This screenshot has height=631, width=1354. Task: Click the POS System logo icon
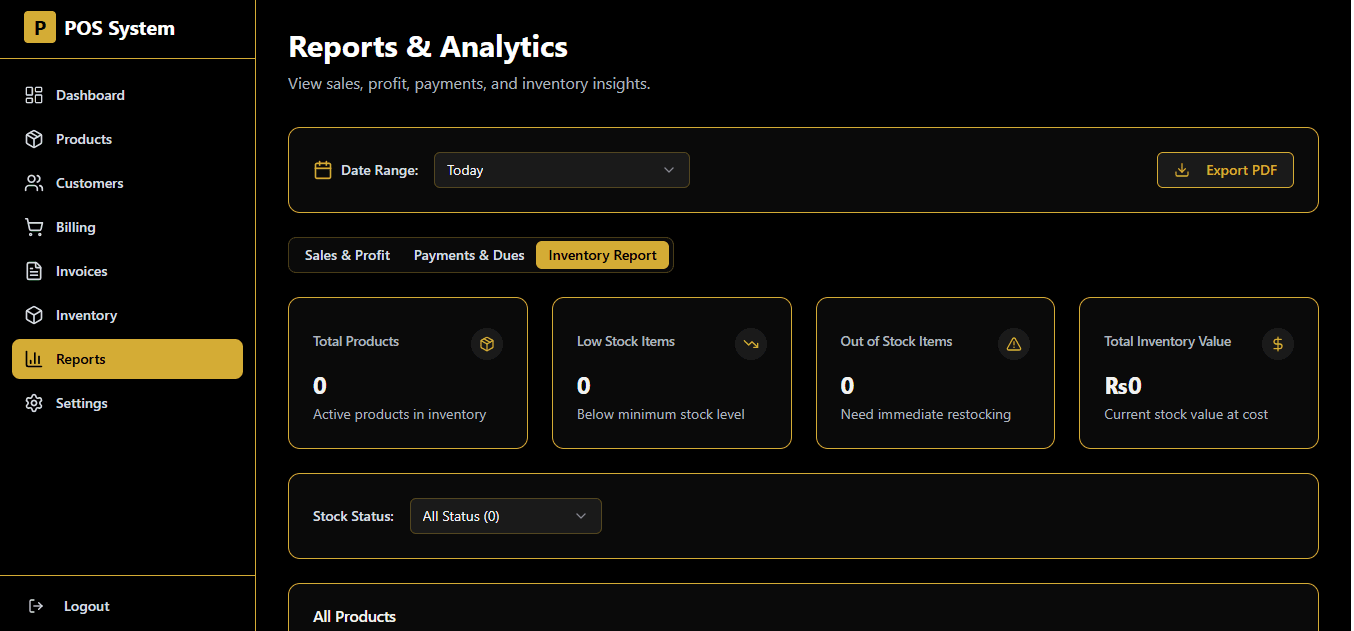coord(39,28)
